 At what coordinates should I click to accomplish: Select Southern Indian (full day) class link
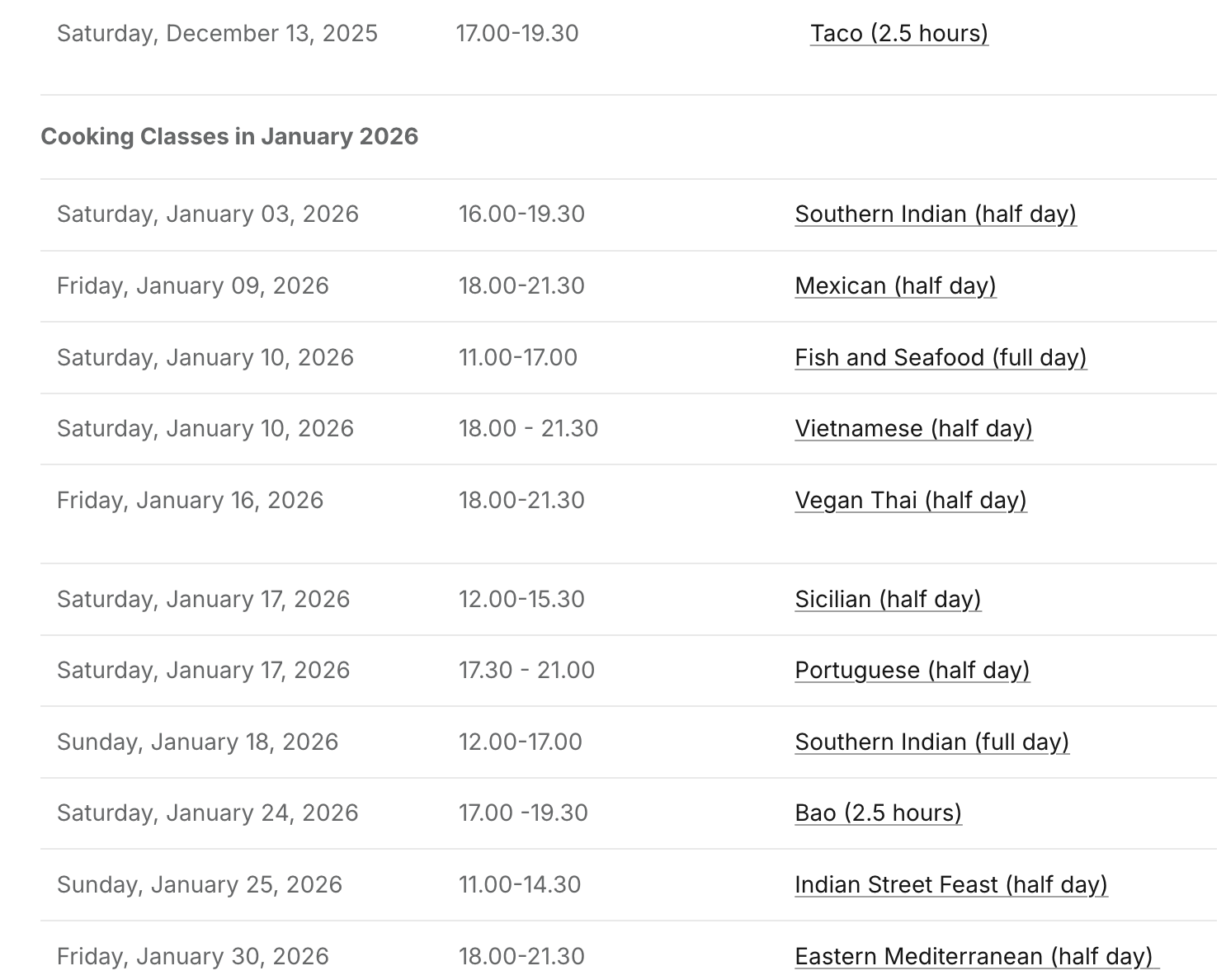(931, 742)
